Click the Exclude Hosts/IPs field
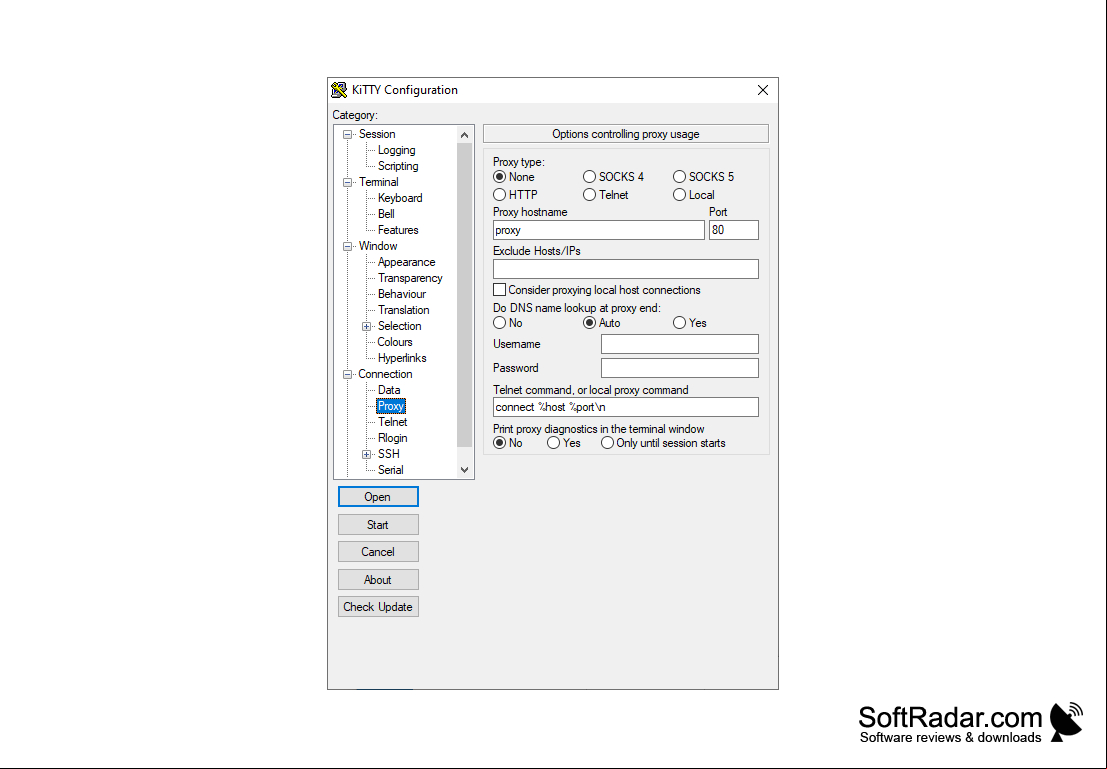 pyautogui.click(x=626, y=269)
